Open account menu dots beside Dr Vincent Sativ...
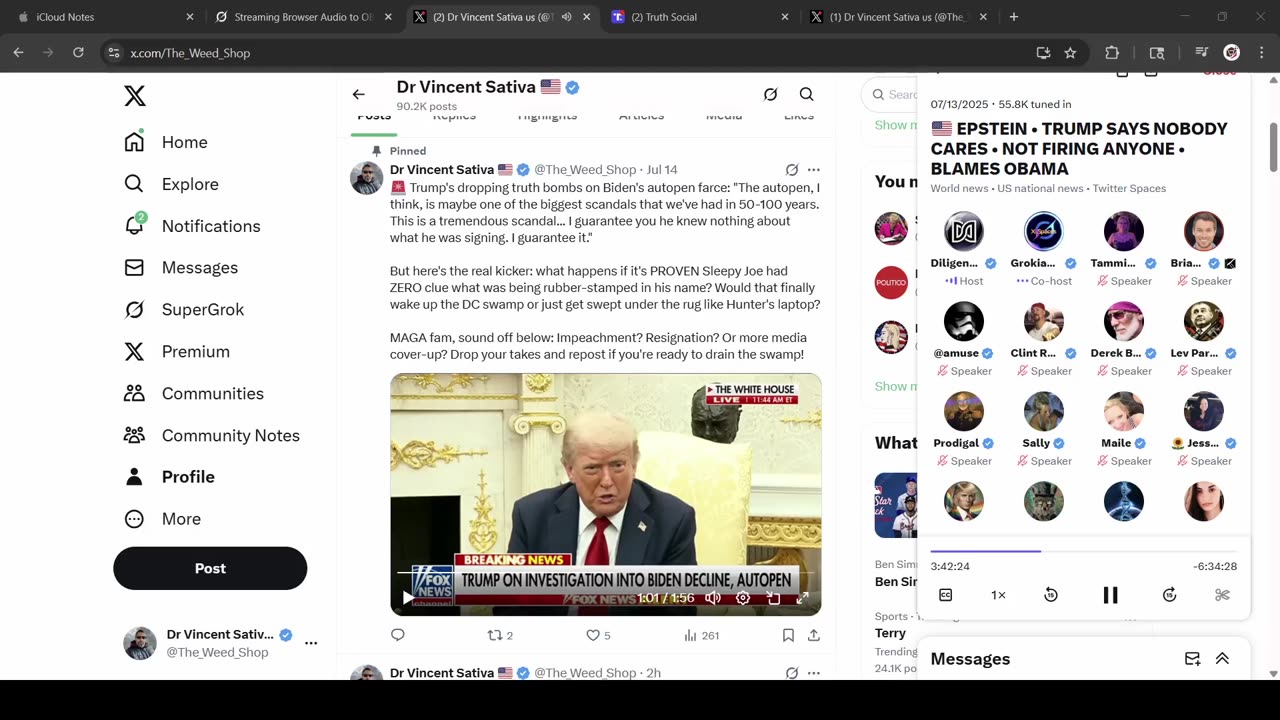The image size is (1280, 720). coord(311,643)
